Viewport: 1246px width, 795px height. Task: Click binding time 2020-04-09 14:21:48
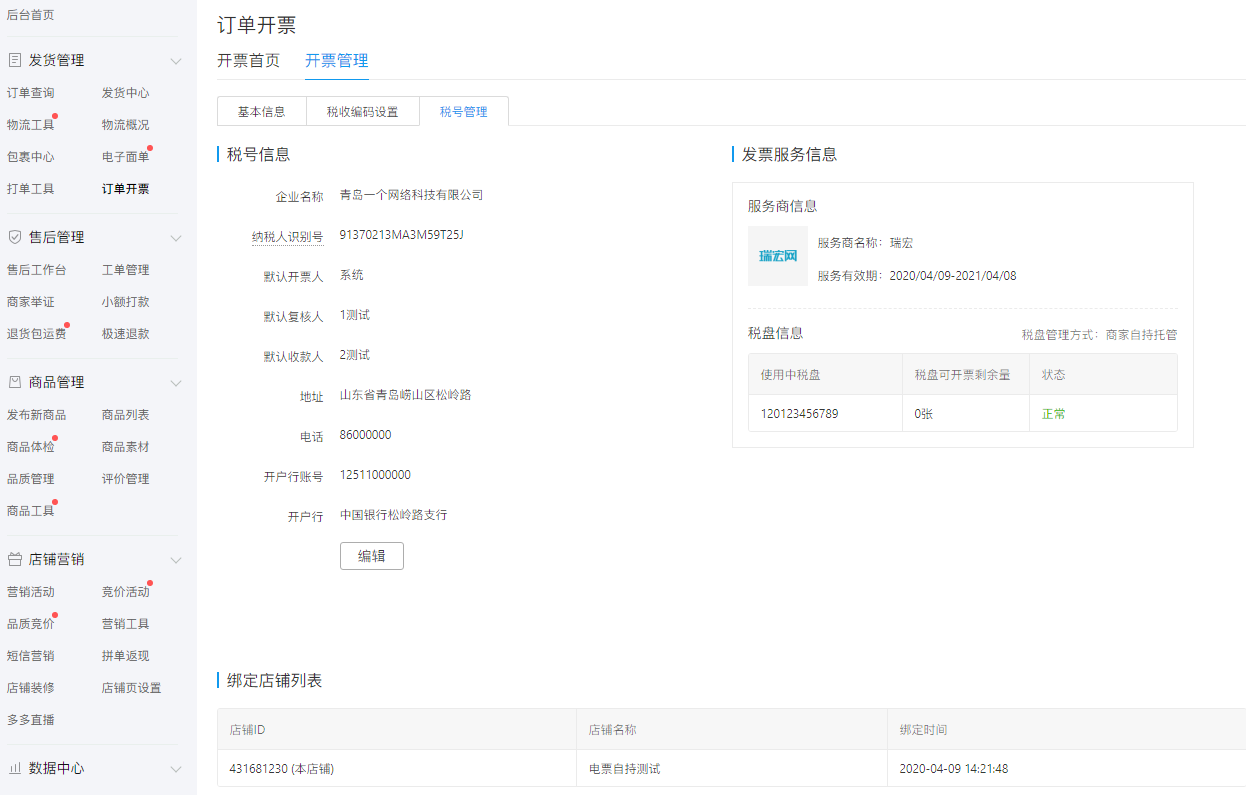(x=954, y=769)
